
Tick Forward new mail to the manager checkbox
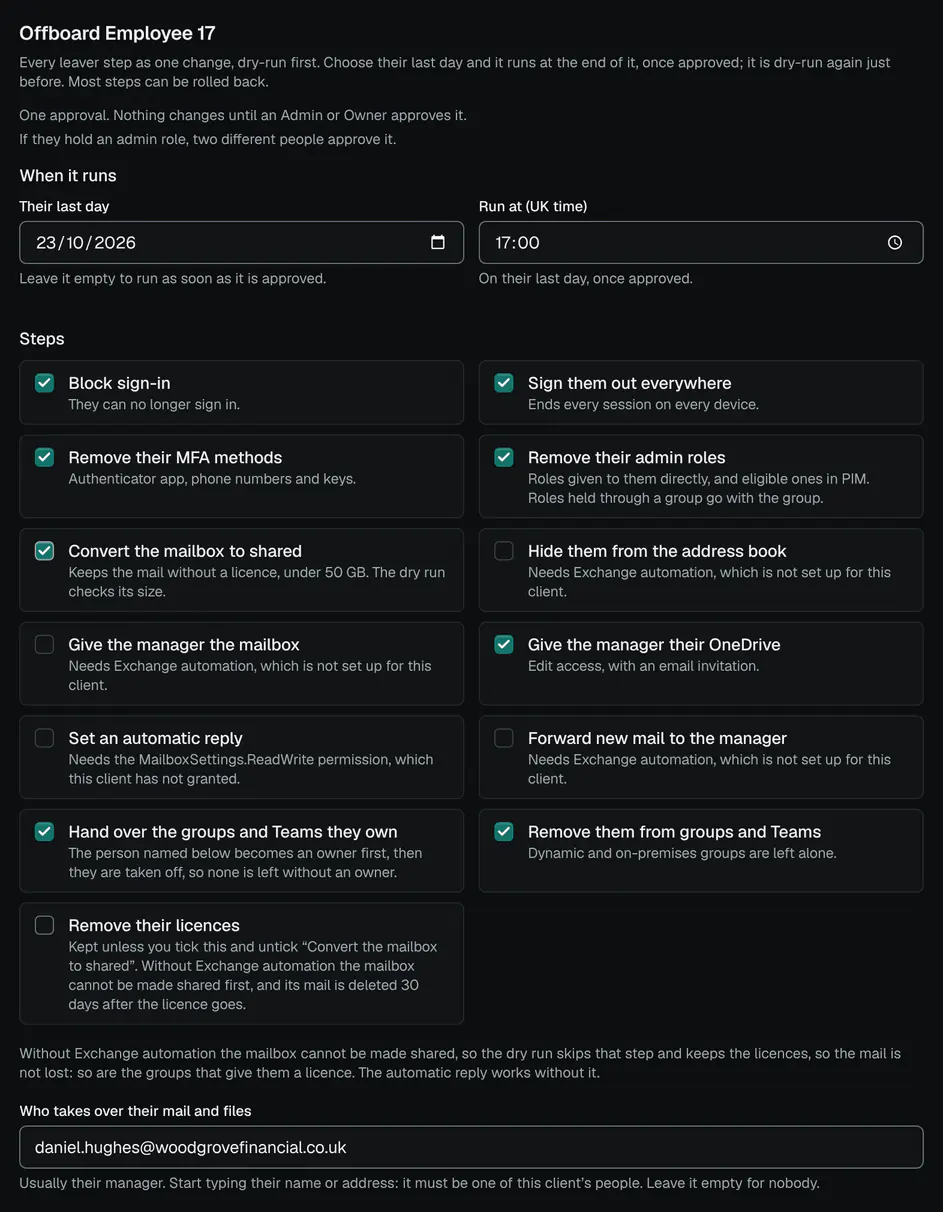[x=504, y=738]
